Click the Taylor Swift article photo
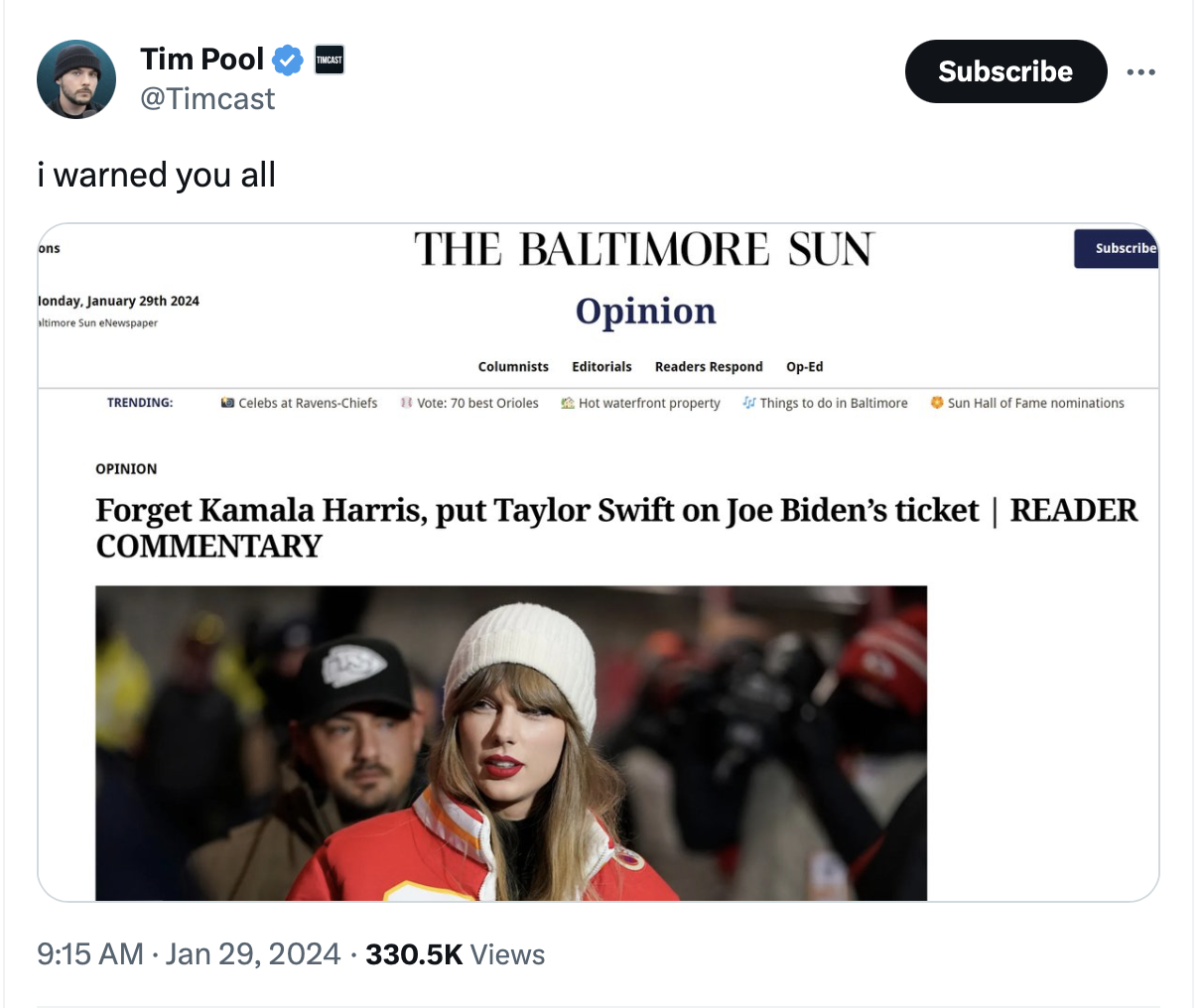The image size is (1201, 1008). (511, 743)
